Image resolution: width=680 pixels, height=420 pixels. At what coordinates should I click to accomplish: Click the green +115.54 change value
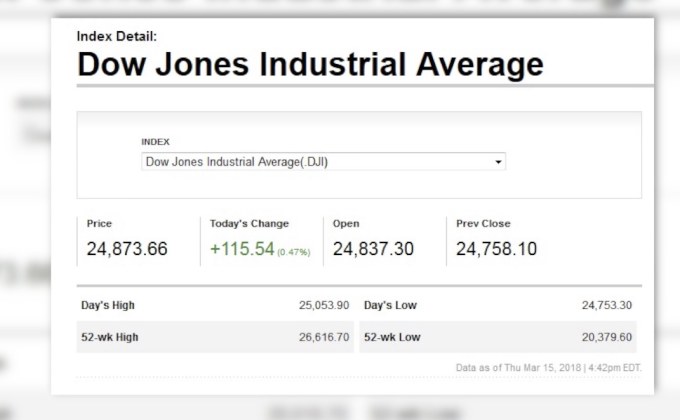[241, 249]
